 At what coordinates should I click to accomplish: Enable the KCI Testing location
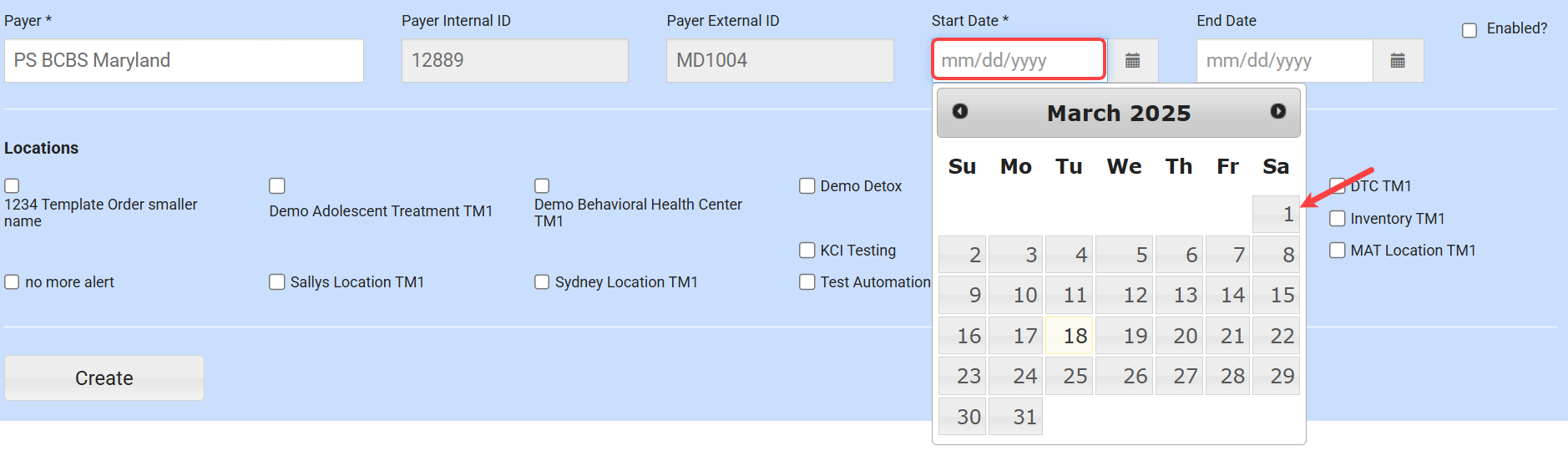tap(807, 251)
